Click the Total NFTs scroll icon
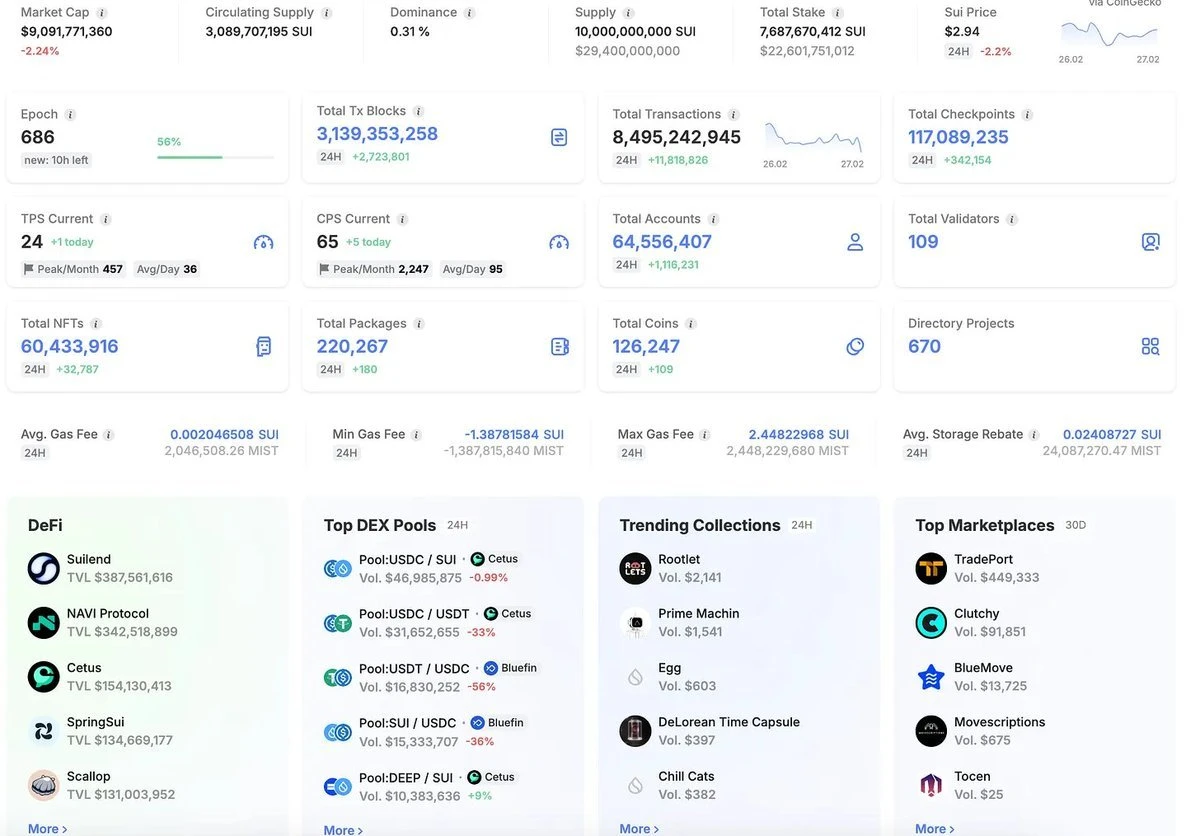This screenshot has width=1200, height=836. pyautogui.click(x=263, y=347)
